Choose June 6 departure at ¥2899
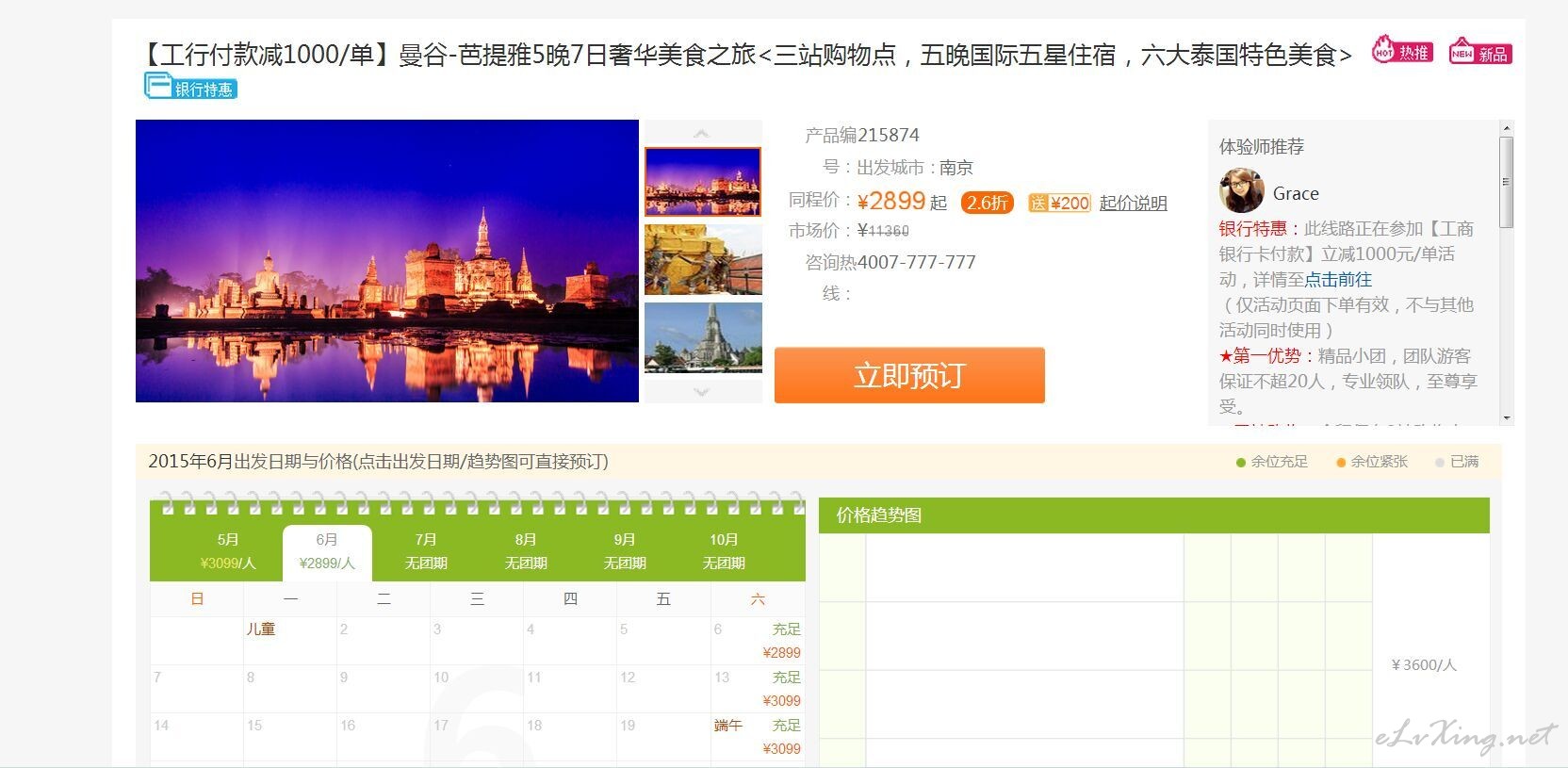 click(x=758, y=641)
